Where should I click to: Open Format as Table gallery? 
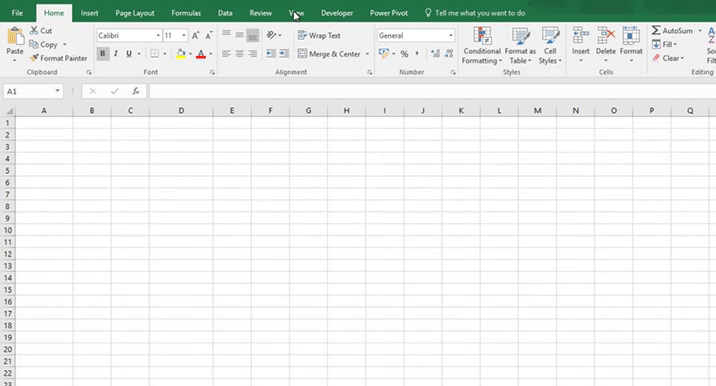[520, 45]
